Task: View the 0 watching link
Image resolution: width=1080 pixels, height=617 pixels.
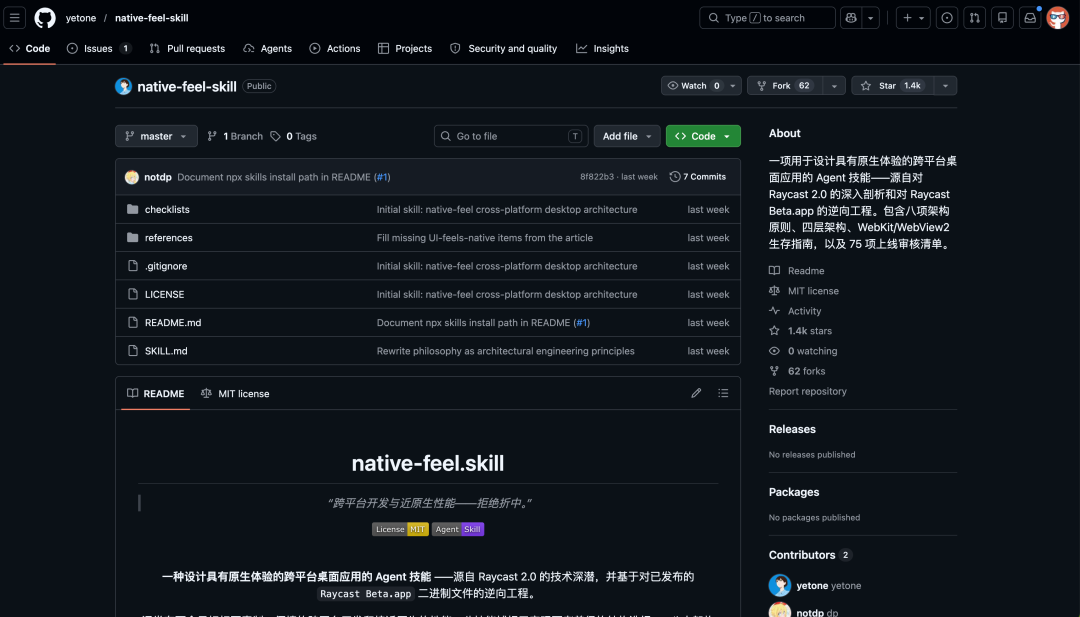Action: 803,351
